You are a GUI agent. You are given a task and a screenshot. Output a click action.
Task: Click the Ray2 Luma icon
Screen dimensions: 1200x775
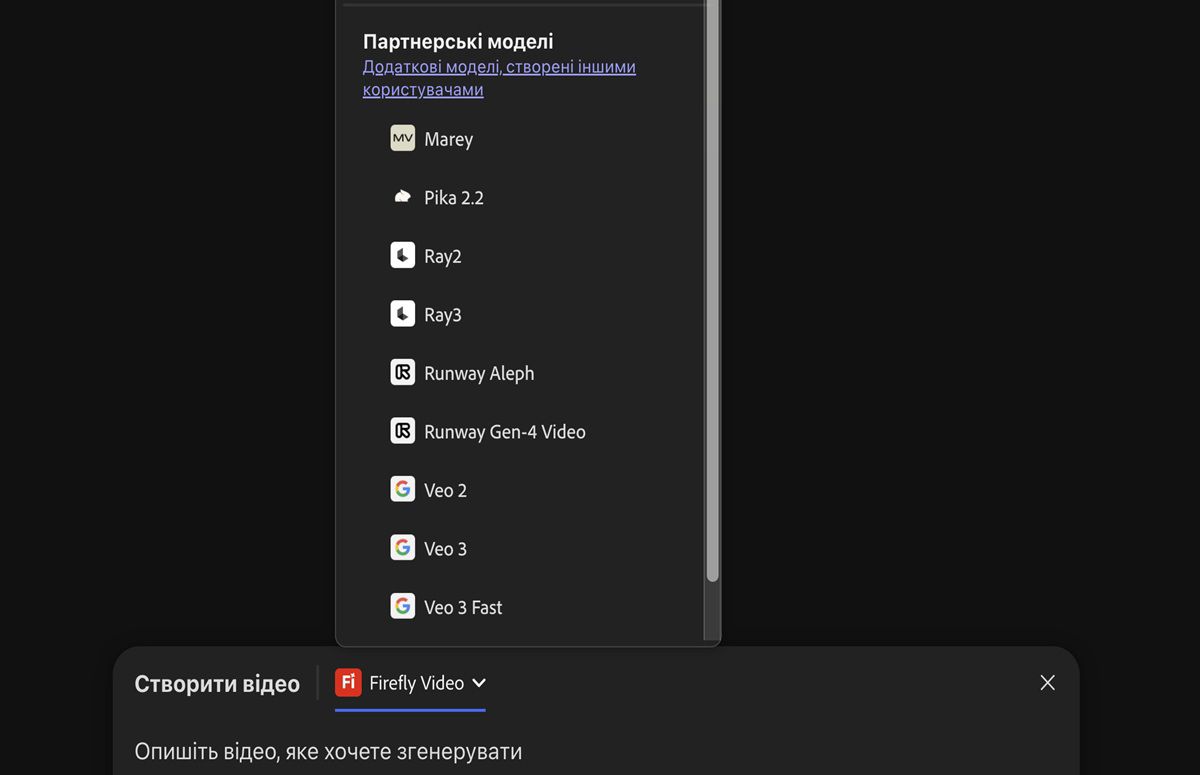(x=402, y=256)
